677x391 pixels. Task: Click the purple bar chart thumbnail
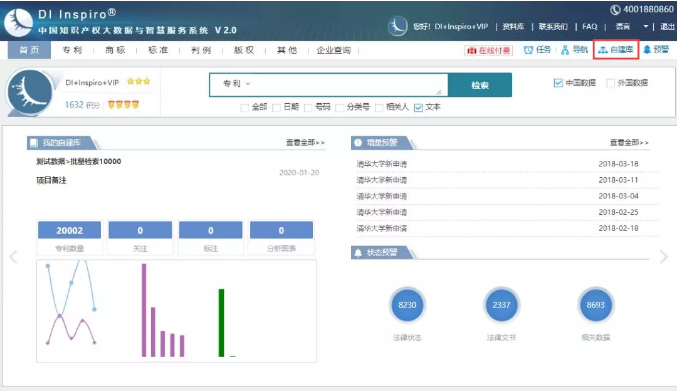coord(163,311)
